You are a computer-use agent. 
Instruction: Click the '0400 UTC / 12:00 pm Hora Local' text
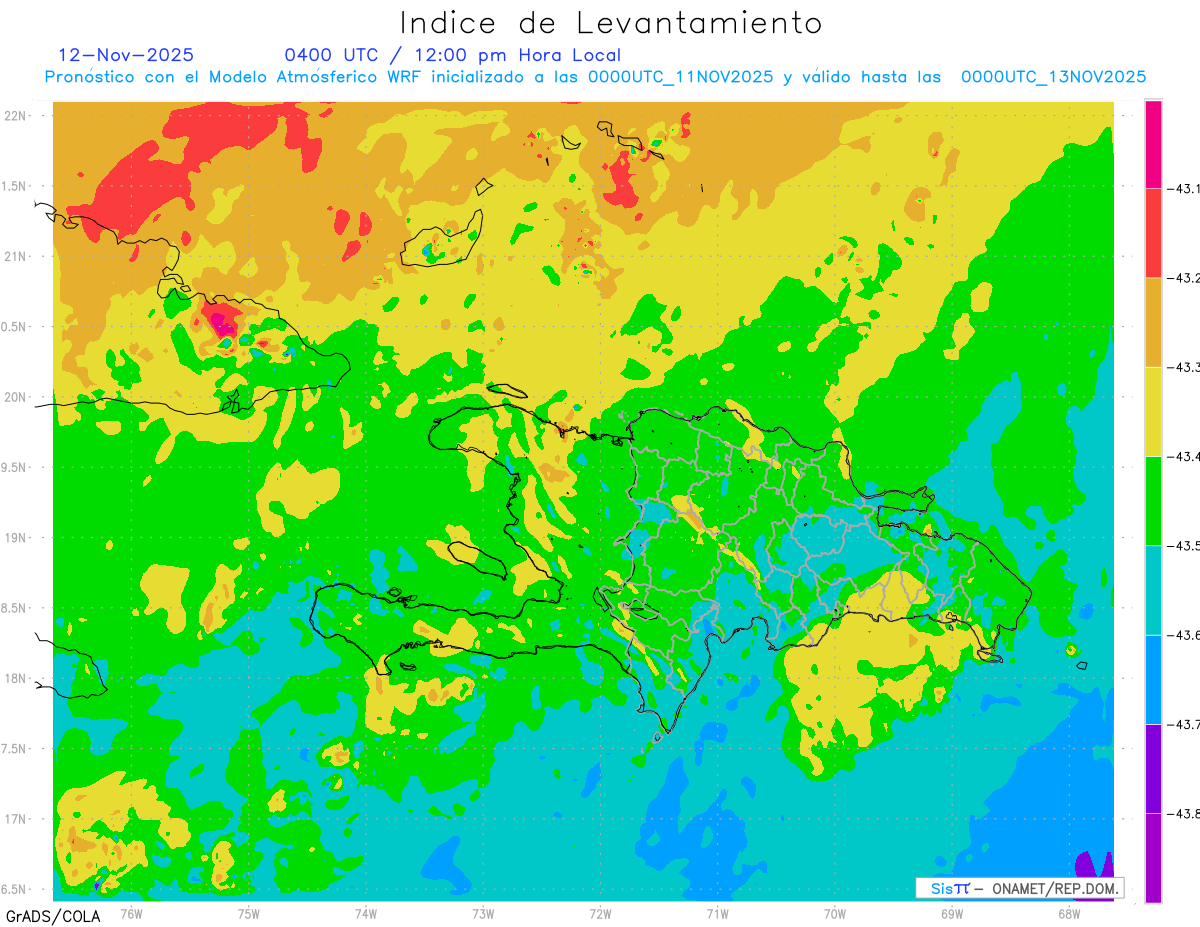click(453, 55)
